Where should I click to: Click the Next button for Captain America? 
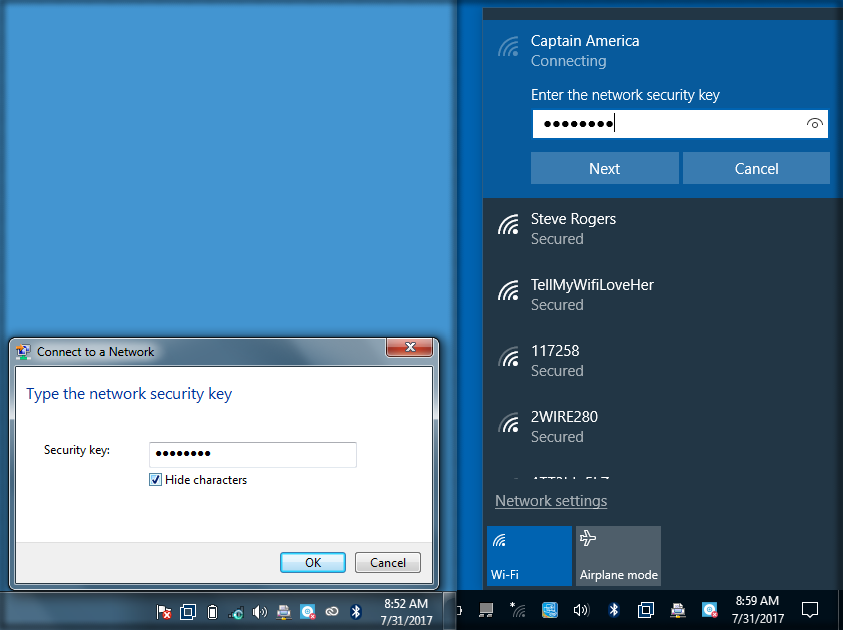coord(604,168)
